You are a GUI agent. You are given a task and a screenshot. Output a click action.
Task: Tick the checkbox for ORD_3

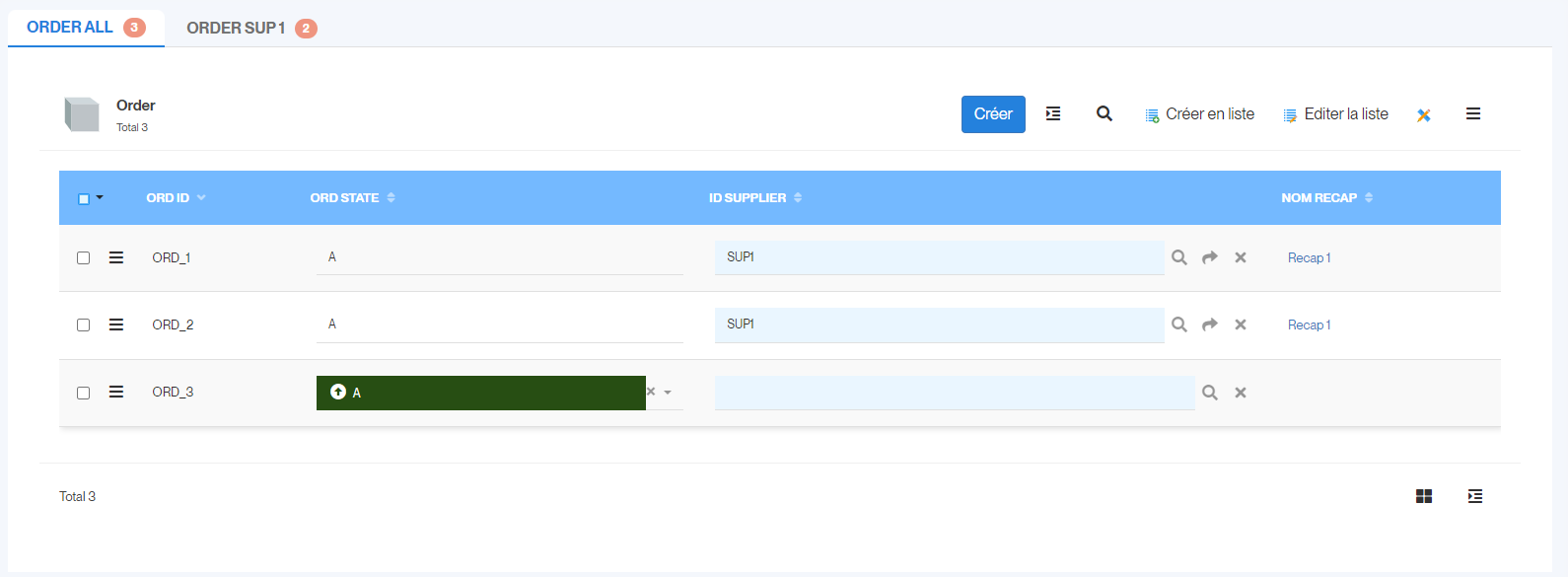tap(84, 393)
